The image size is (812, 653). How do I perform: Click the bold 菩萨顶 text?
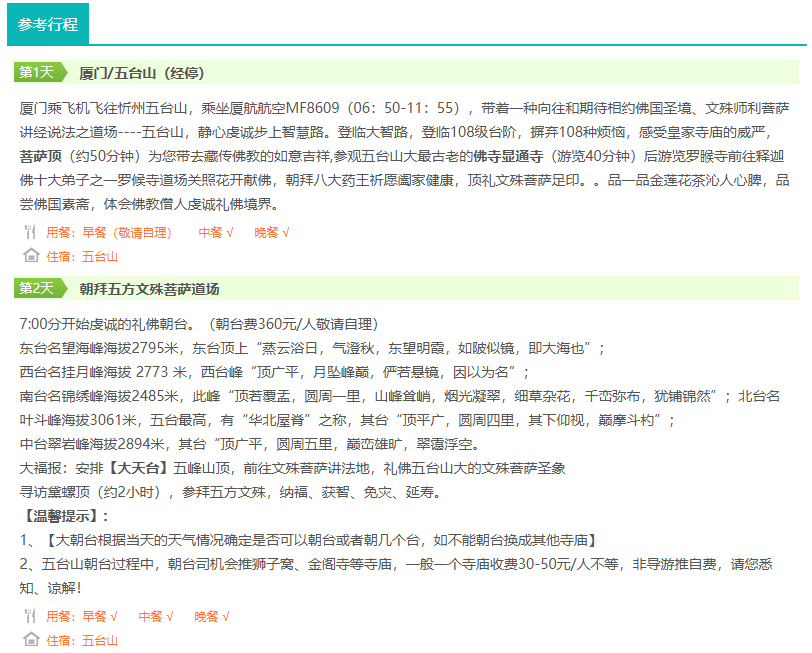(40, 156)
